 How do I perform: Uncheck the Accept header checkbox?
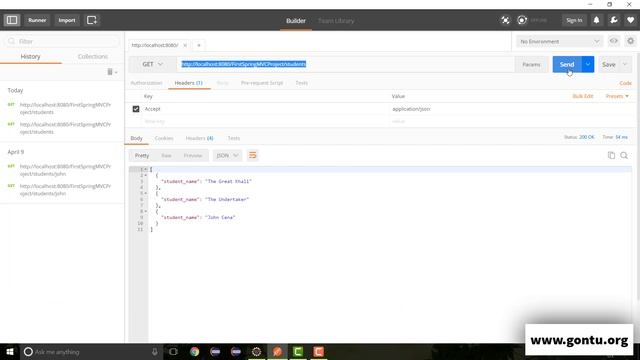click(x=136, y=109)
